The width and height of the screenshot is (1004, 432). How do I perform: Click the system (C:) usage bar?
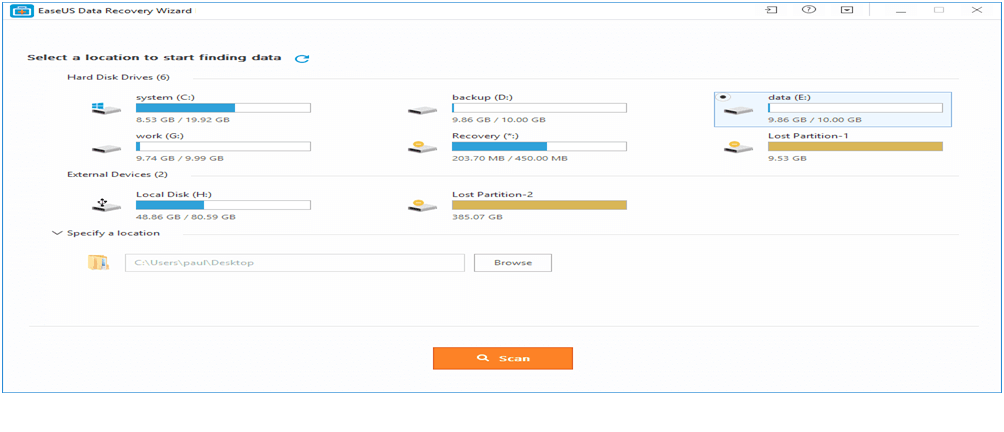pos(223,108)
